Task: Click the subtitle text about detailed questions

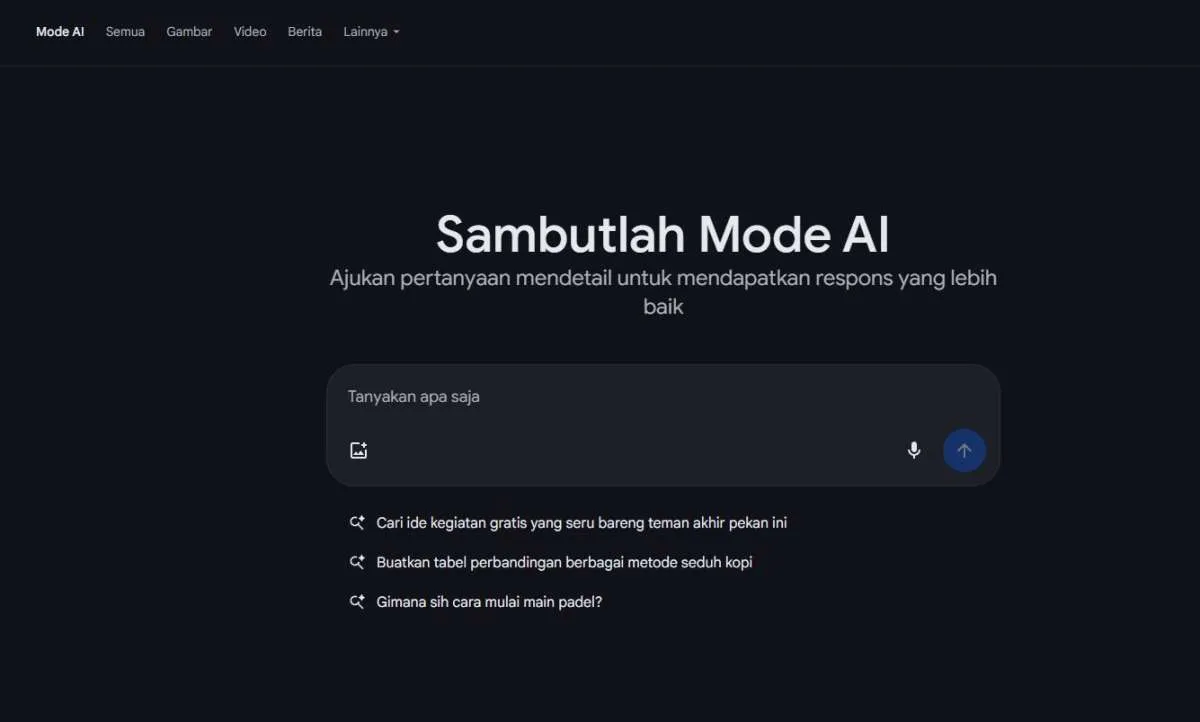Action: (x=663, y=290)
